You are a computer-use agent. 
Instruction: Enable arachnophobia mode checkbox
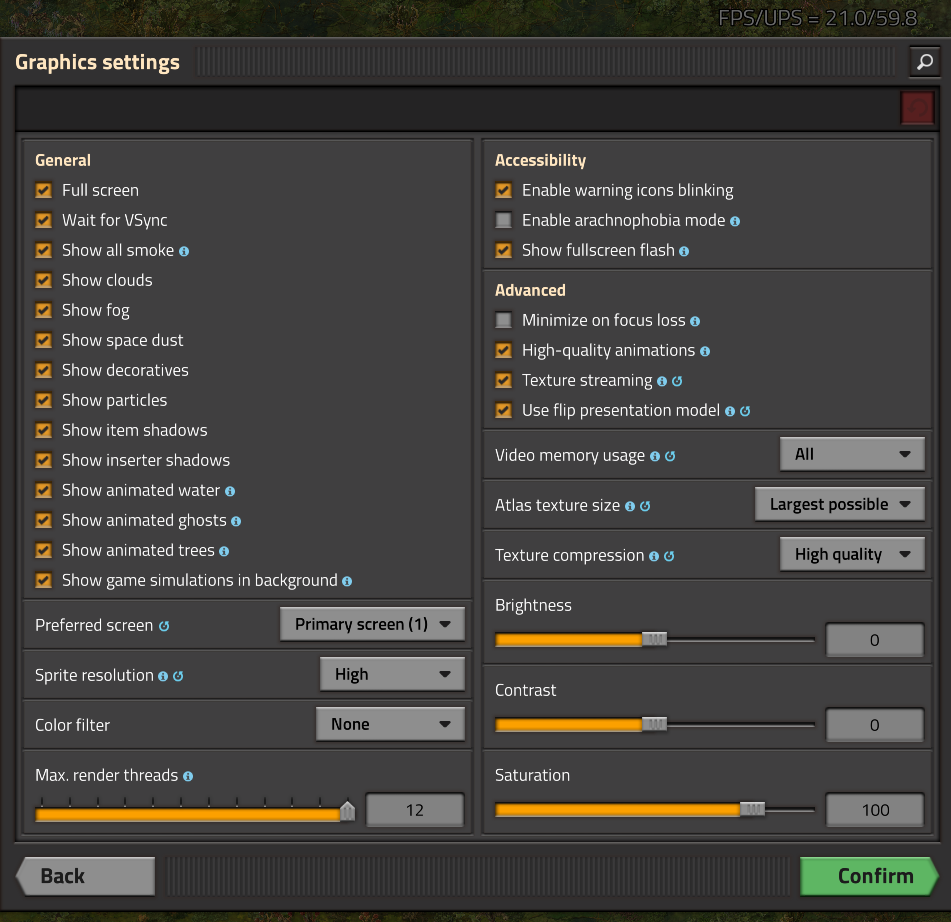504,220
